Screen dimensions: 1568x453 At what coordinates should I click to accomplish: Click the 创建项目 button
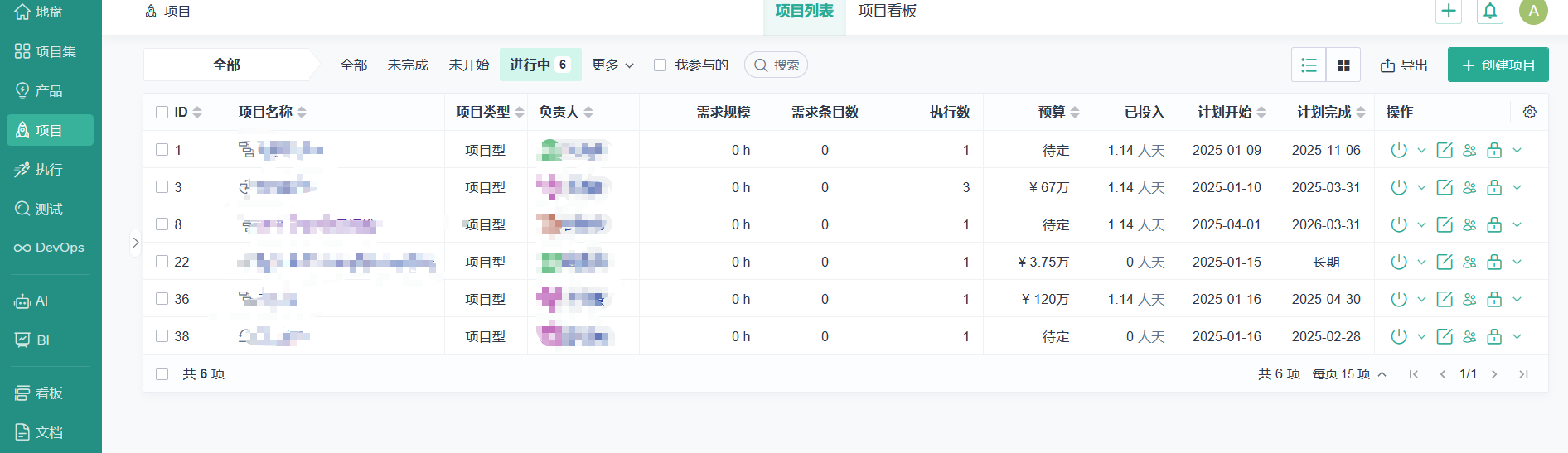click(x=1498, y=65)
